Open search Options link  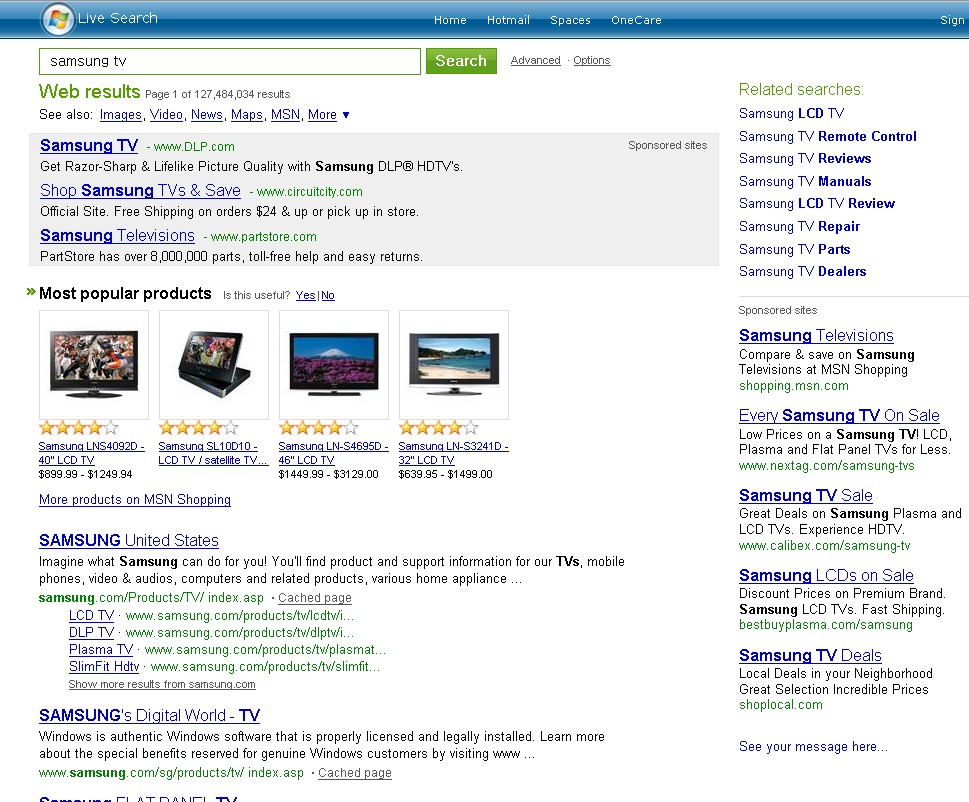pos(591,60)
